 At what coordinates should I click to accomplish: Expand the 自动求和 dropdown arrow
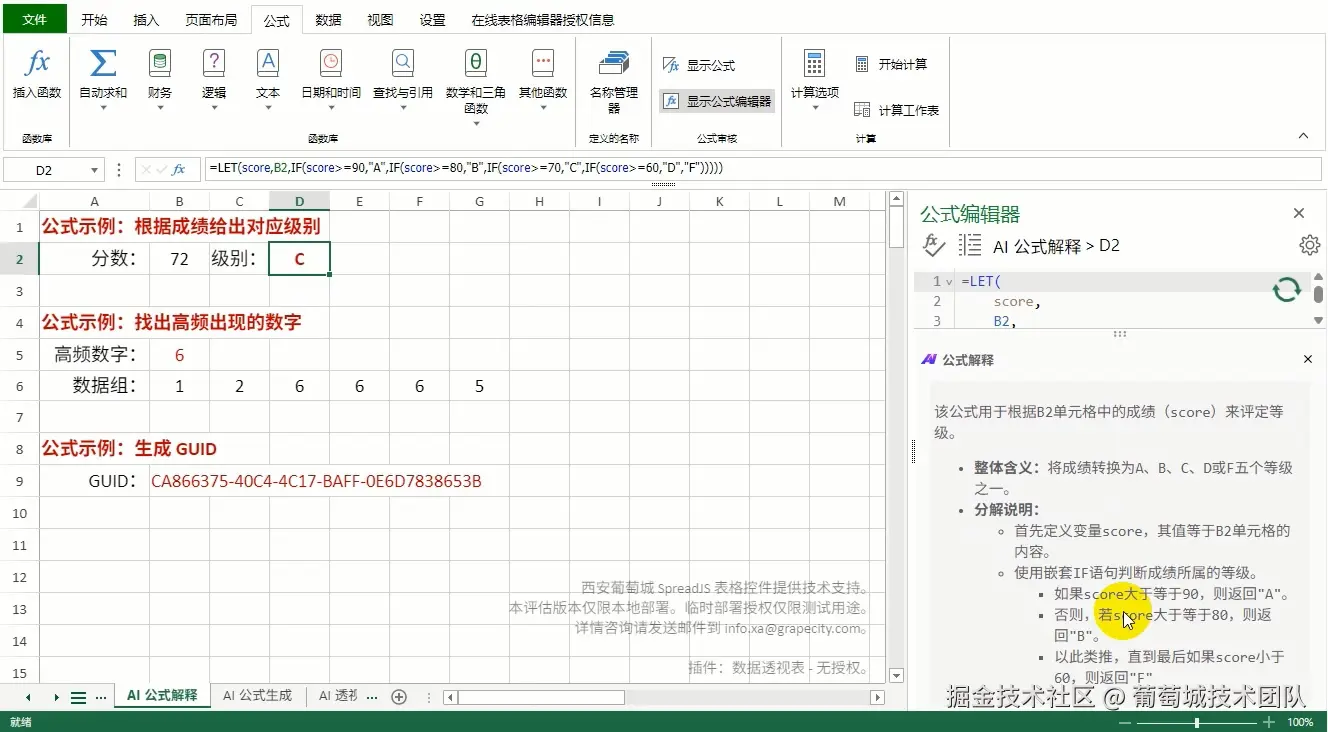point(103,108)
